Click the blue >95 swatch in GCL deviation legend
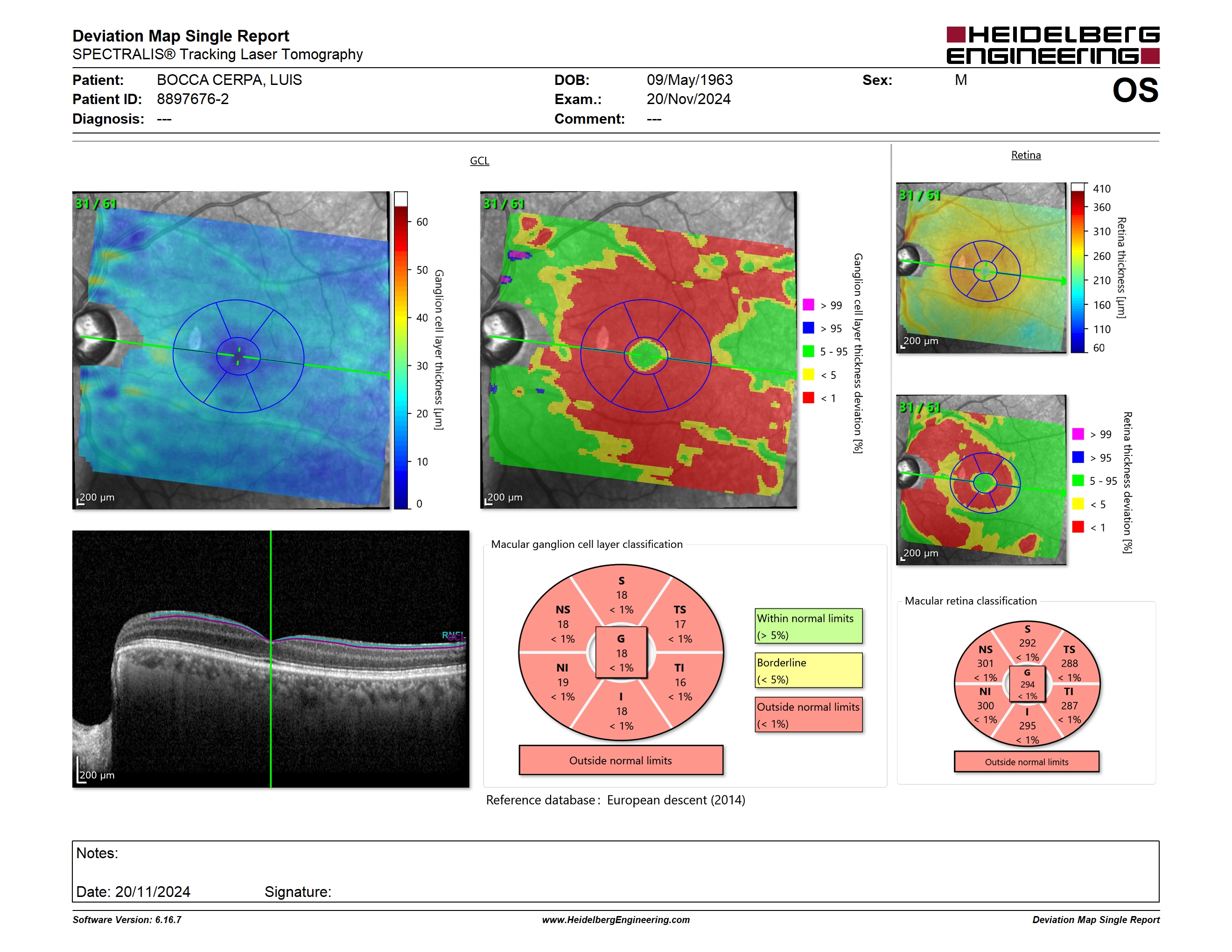Viewport: 1232px width, 952px height. coord(808,328)
